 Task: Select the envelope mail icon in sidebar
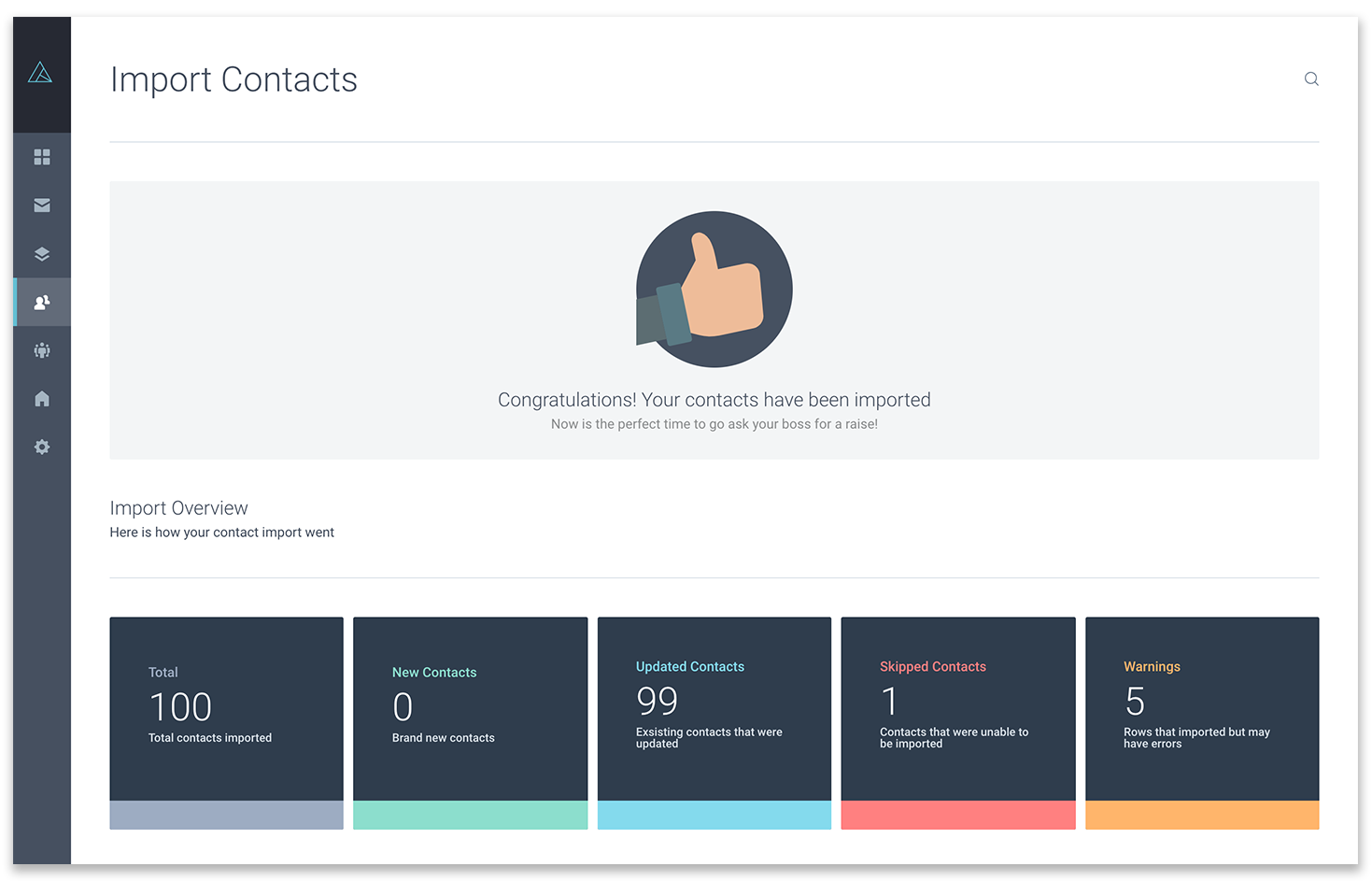pyautogui.click(x=41, y=205)
